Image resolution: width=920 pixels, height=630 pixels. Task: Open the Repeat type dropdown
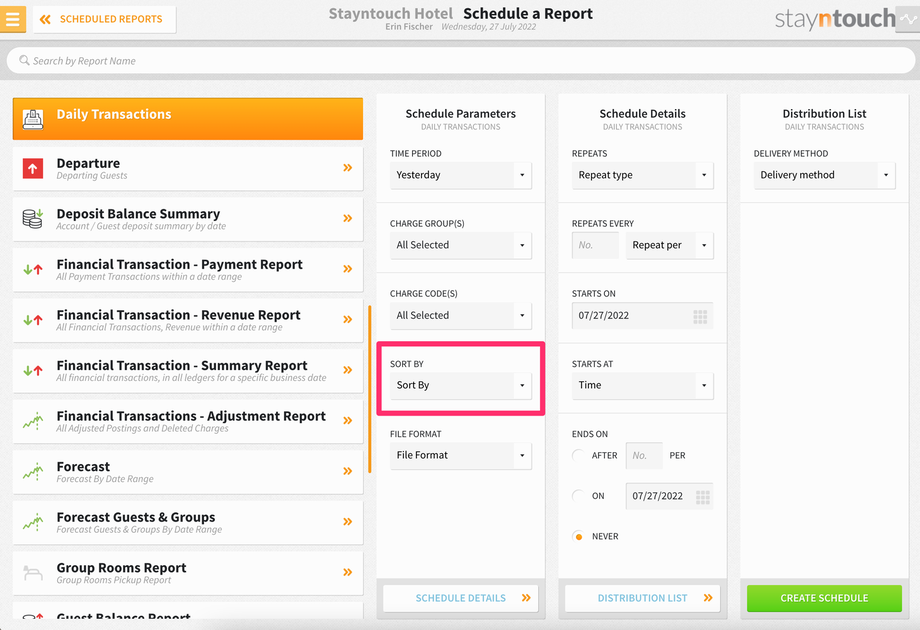coord(642,175)
